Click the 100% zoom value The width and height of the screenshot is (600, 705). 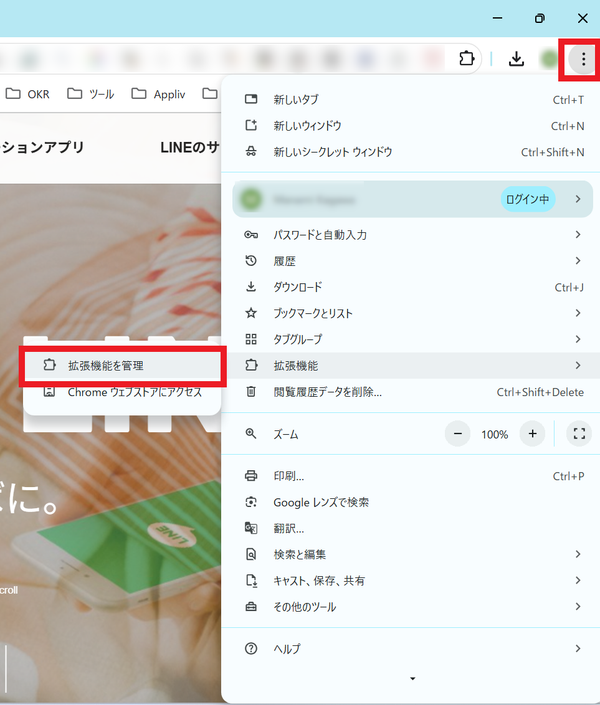point(495,434)
